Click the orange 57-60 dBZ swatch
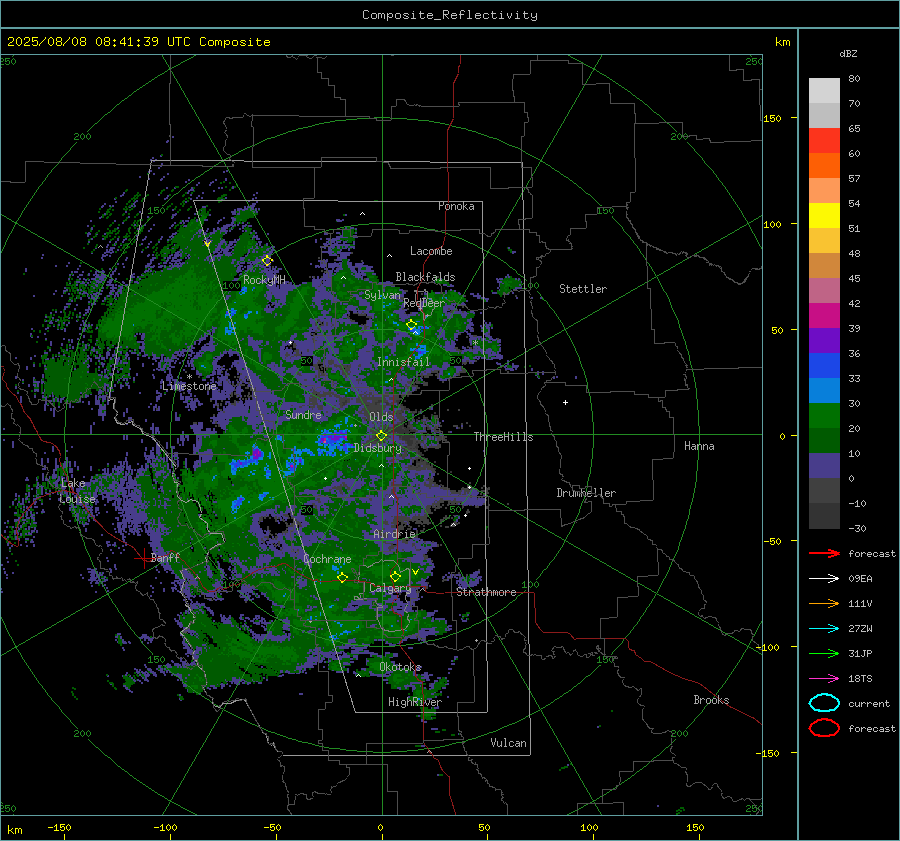 pyautogui.click(x=824, y=165)
